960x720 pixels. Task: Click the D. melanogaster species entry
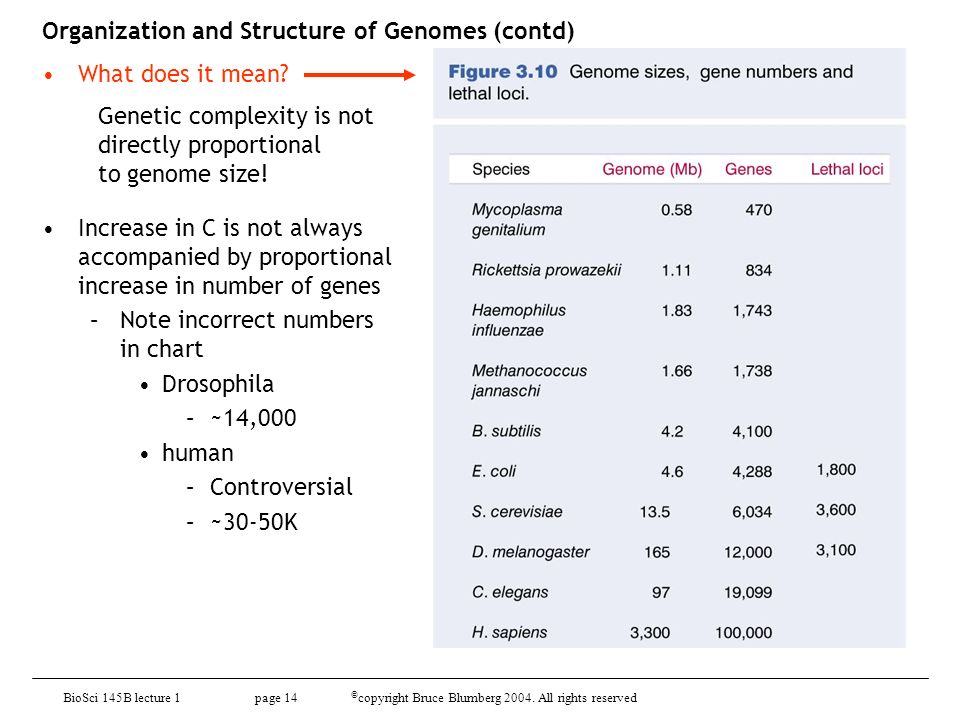point(530,552)
